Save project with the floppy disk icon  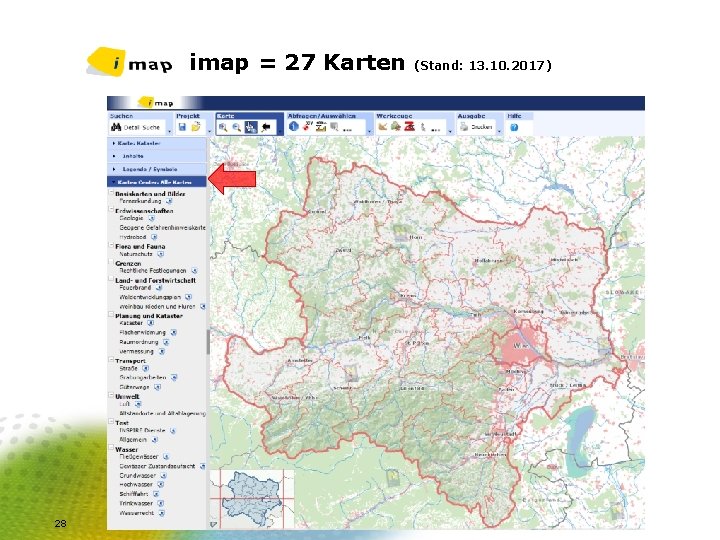(x=182, y=127)
